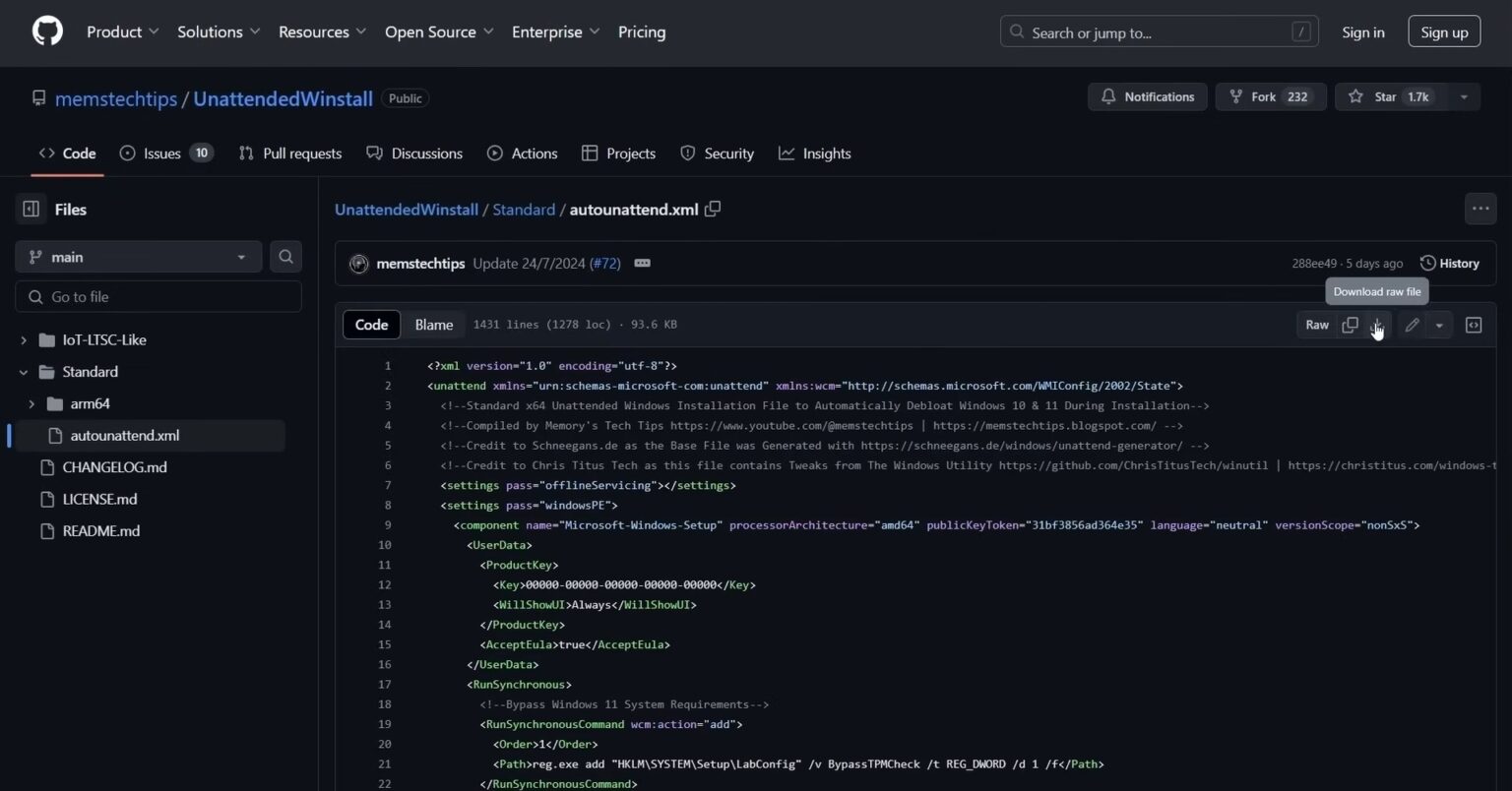This screenshot has height=791, width=1512.
Task: Open the Notifications bell
Action: pyautogui.click(x=1107, y=96)
